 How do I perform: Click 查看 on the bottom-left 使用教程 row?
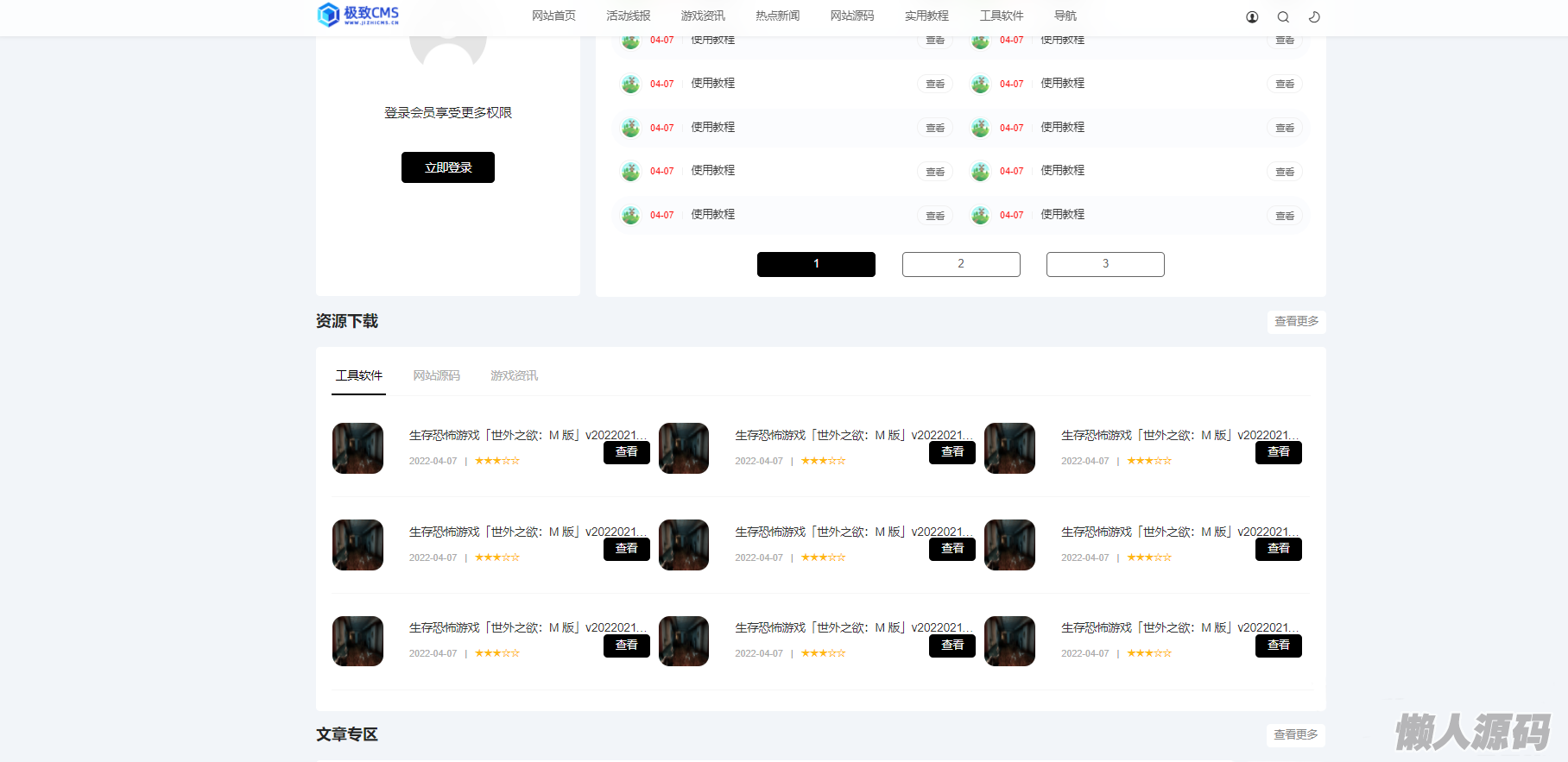coord(935,216)
